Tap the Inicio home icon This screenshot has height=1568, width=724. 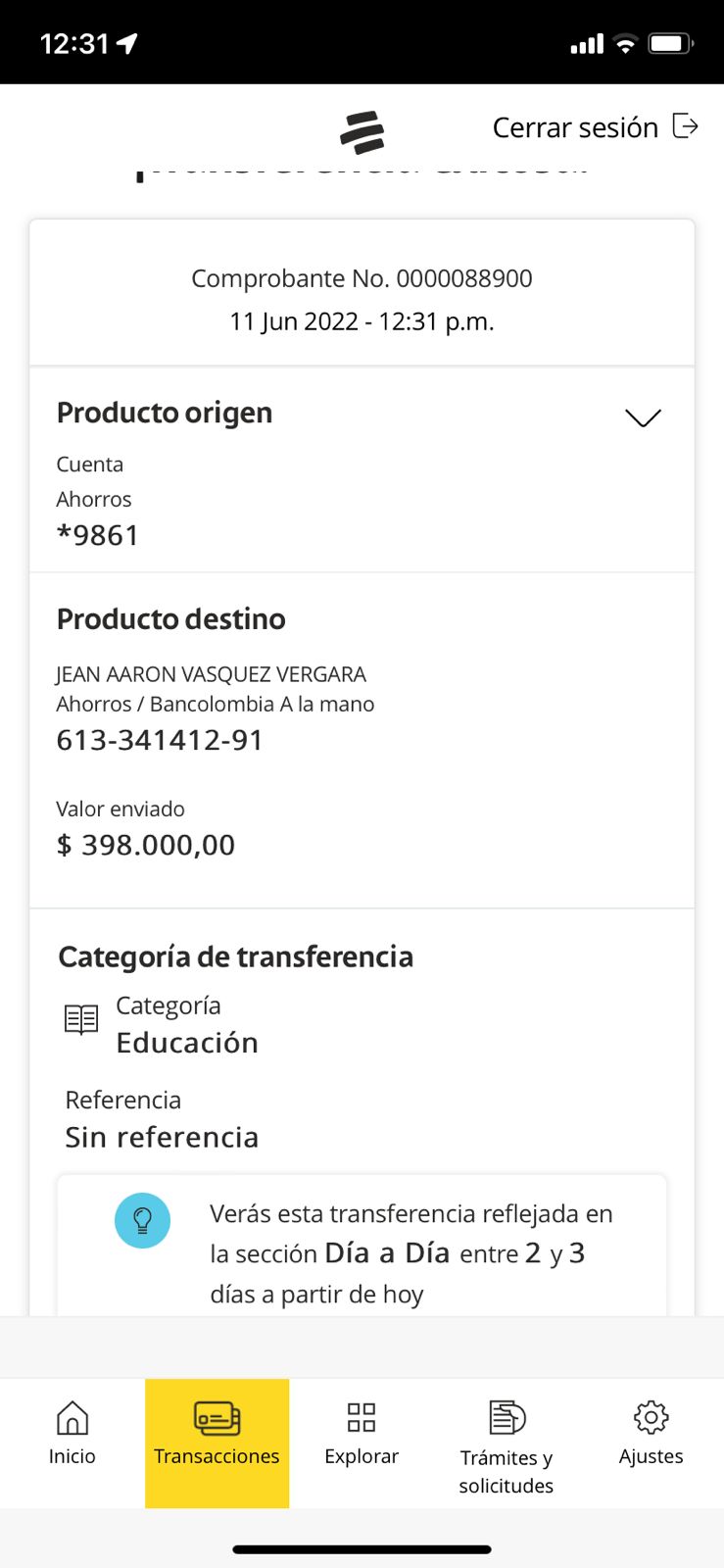pyautogui.click(x=72, y=1417)
